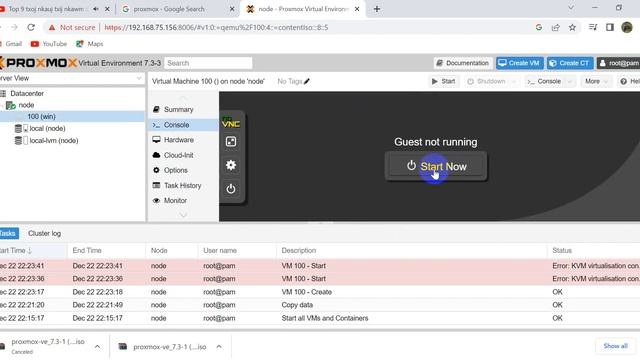Click the Google icon in the address bar
This screenshot has height=360, width=640.
[x=539, y=27]
